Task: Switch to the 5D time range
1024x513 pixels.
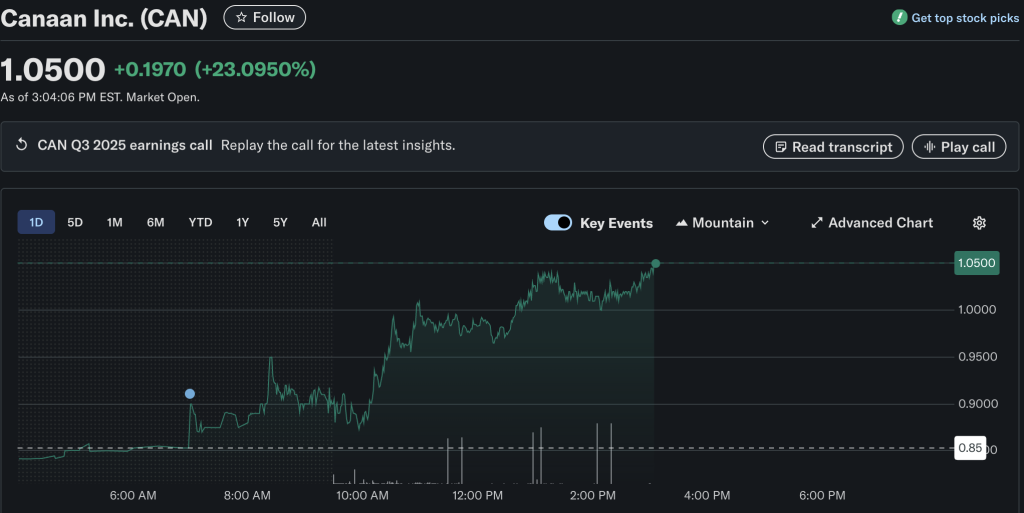Action: (75, 222)
